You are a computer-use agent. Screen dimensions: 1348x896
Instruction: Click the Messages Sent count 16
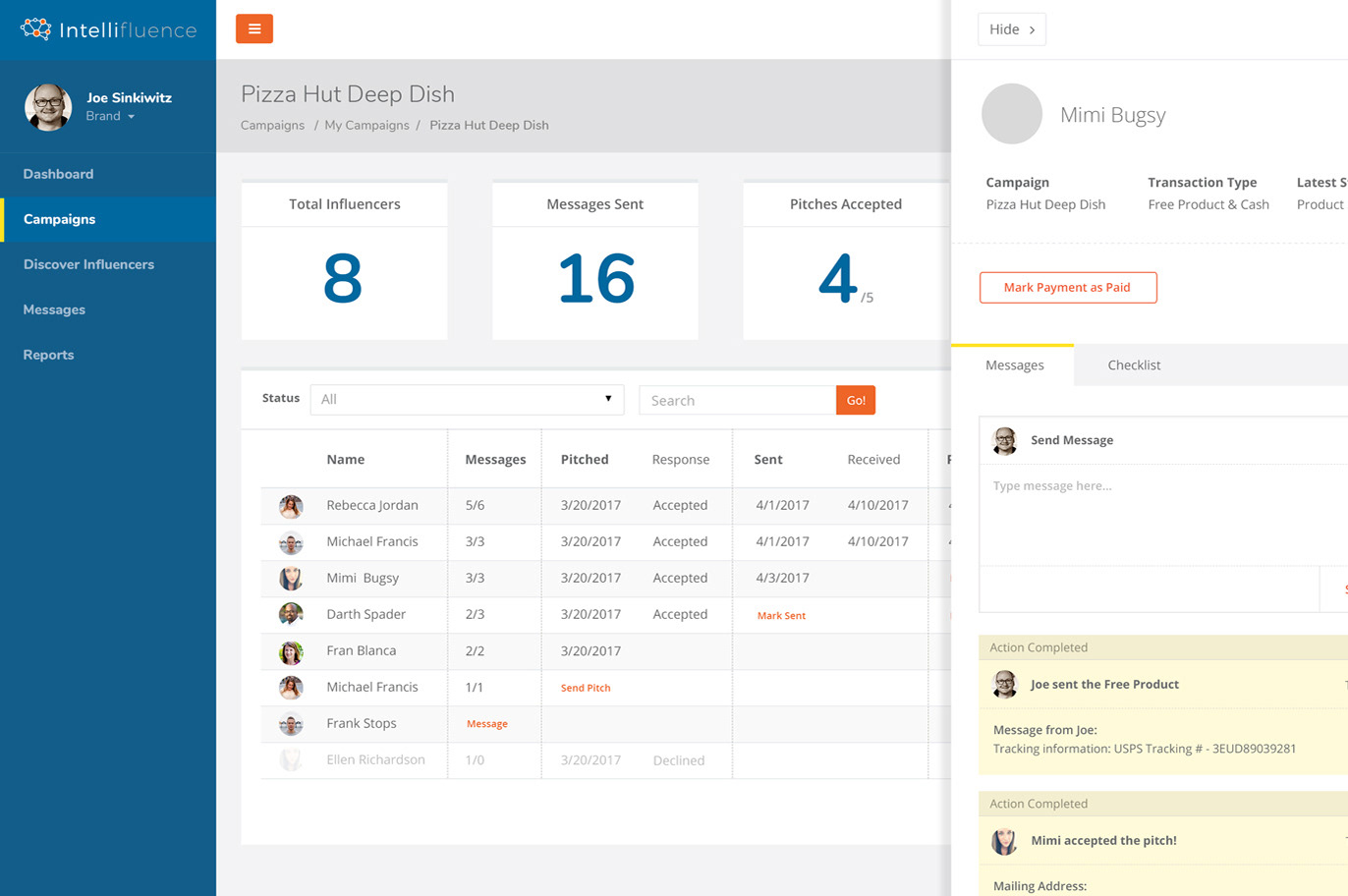[596, 278]
